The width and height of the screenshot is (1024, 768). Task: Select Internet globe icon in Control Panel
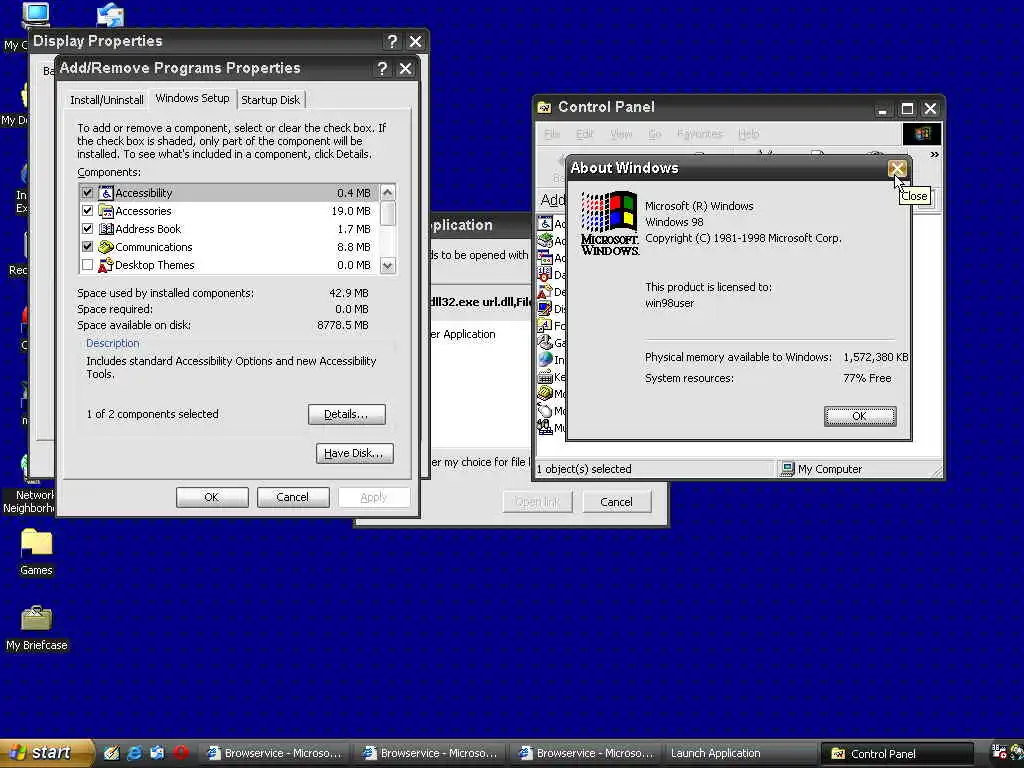pyautogui.click(x=545, y=359)
